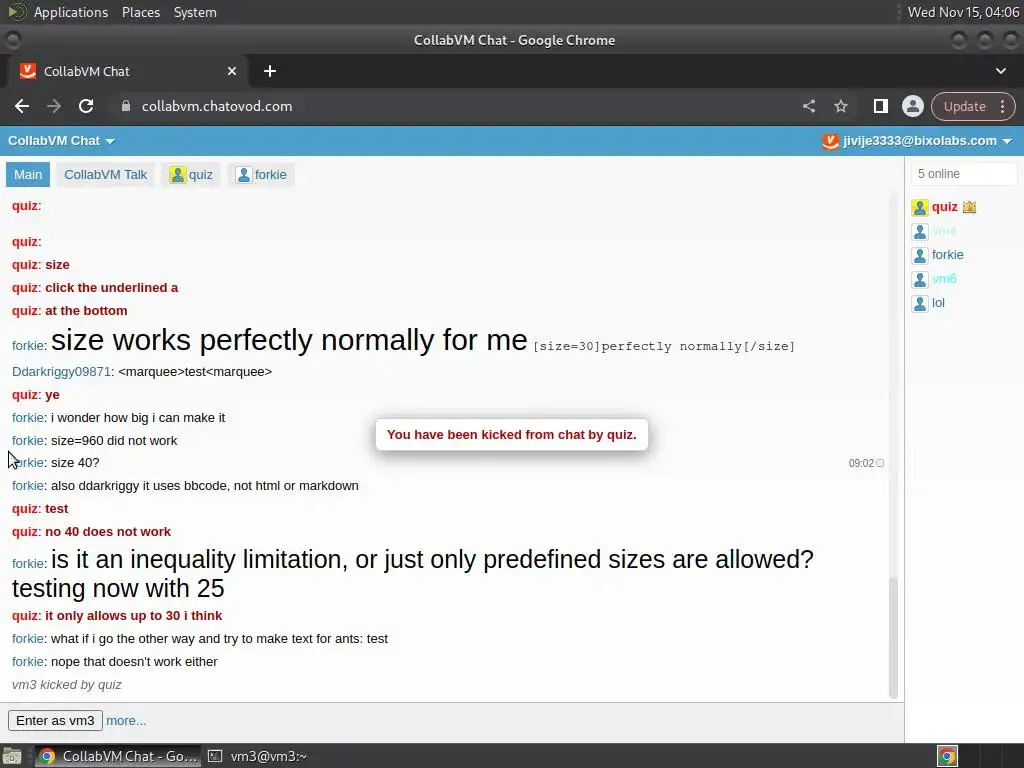Screen dimensions: 1024x768
Task: Click lol's avatar icon in online list
Action: [x=920, y=304]
